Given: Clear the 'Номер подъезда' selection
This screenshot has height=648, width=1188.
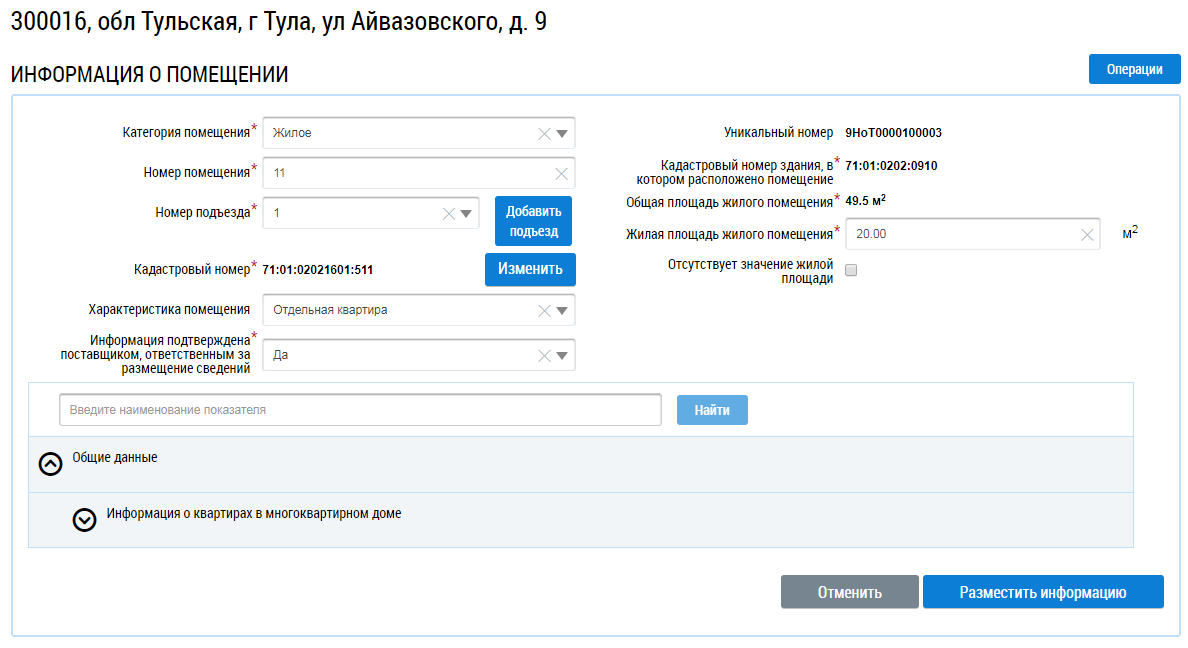Looking at the screenshot, I should pos(448,214).
